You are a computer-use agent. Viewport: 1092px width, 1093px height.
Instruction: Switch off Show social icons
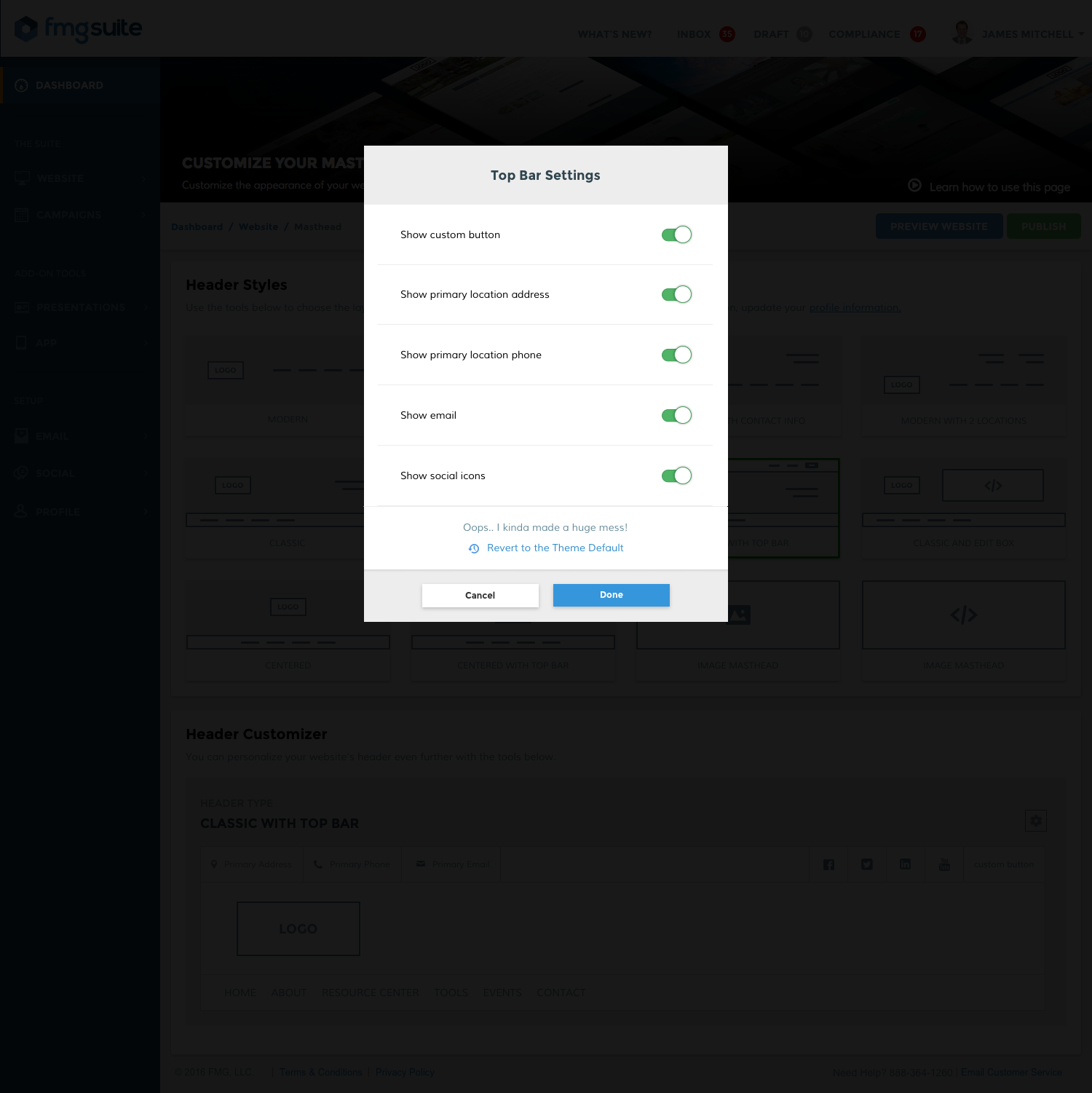(676, 476)
